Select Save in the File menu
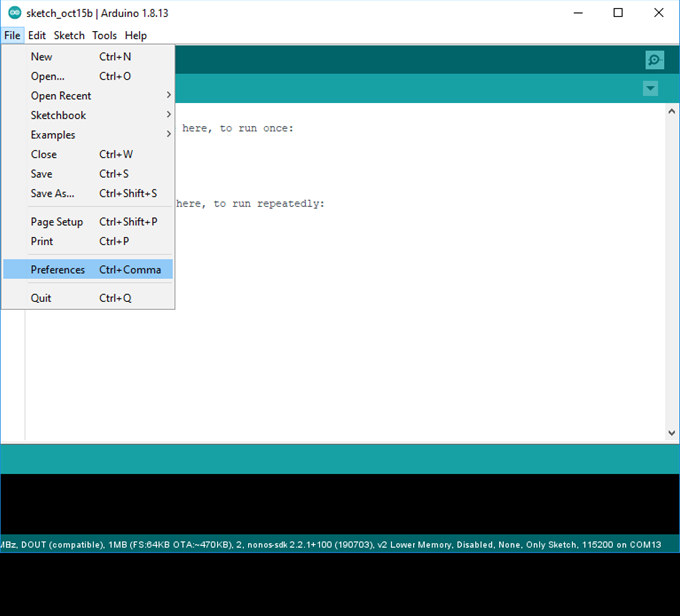Screen dimensions: 680x616 (88, 174)
